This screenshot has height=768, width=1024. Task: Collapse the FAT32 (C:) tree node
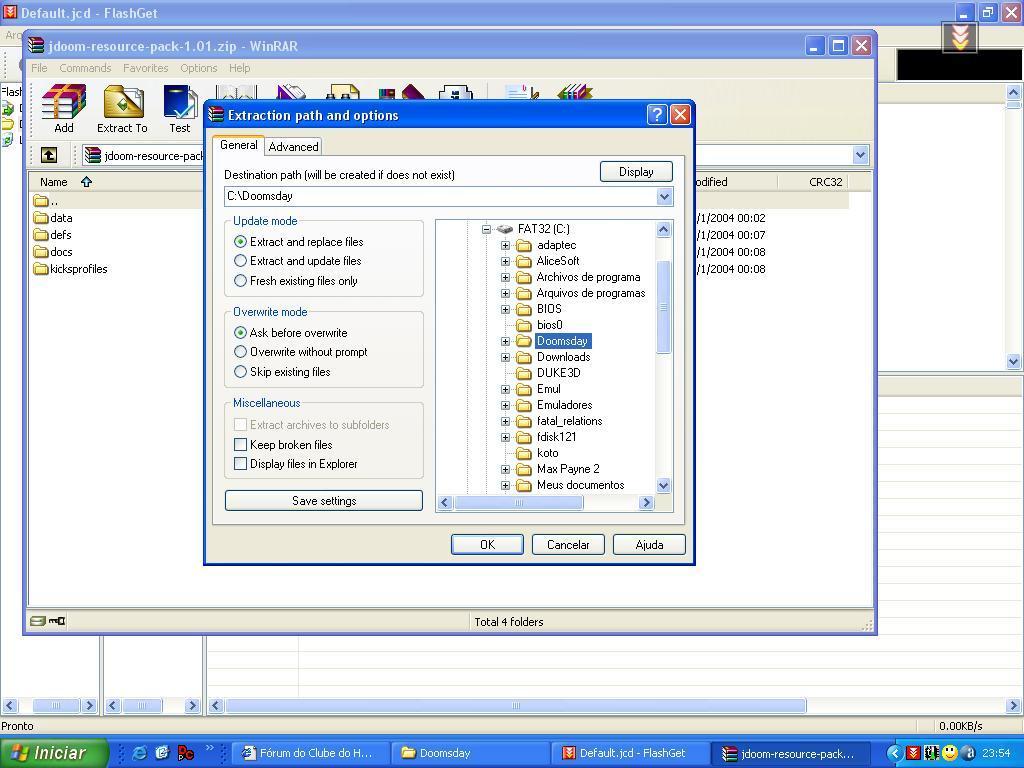pyautogui.click(x=486, y=229)
